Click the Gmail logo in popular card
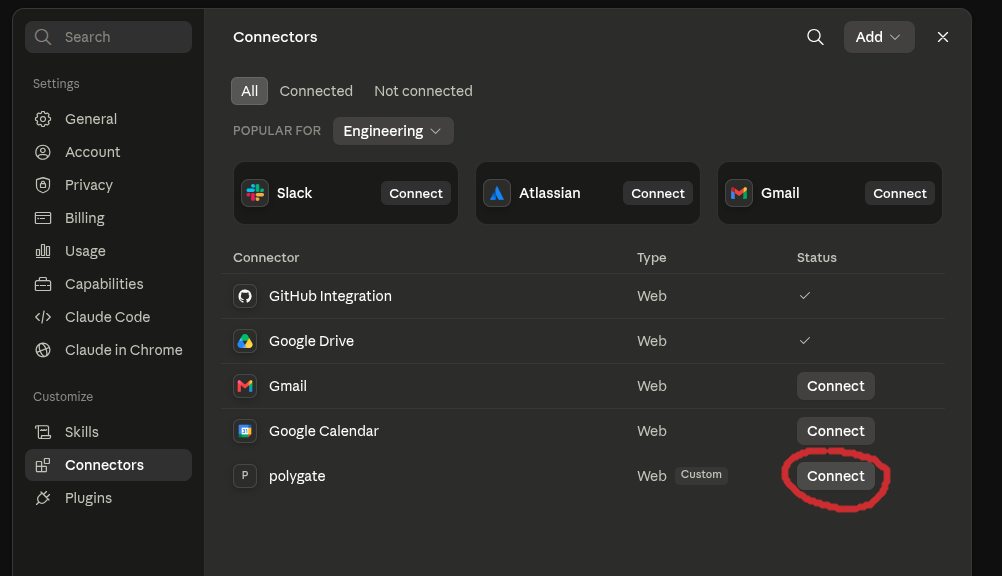The width and height of the screenshot is (1002, 576). [739, 193]
